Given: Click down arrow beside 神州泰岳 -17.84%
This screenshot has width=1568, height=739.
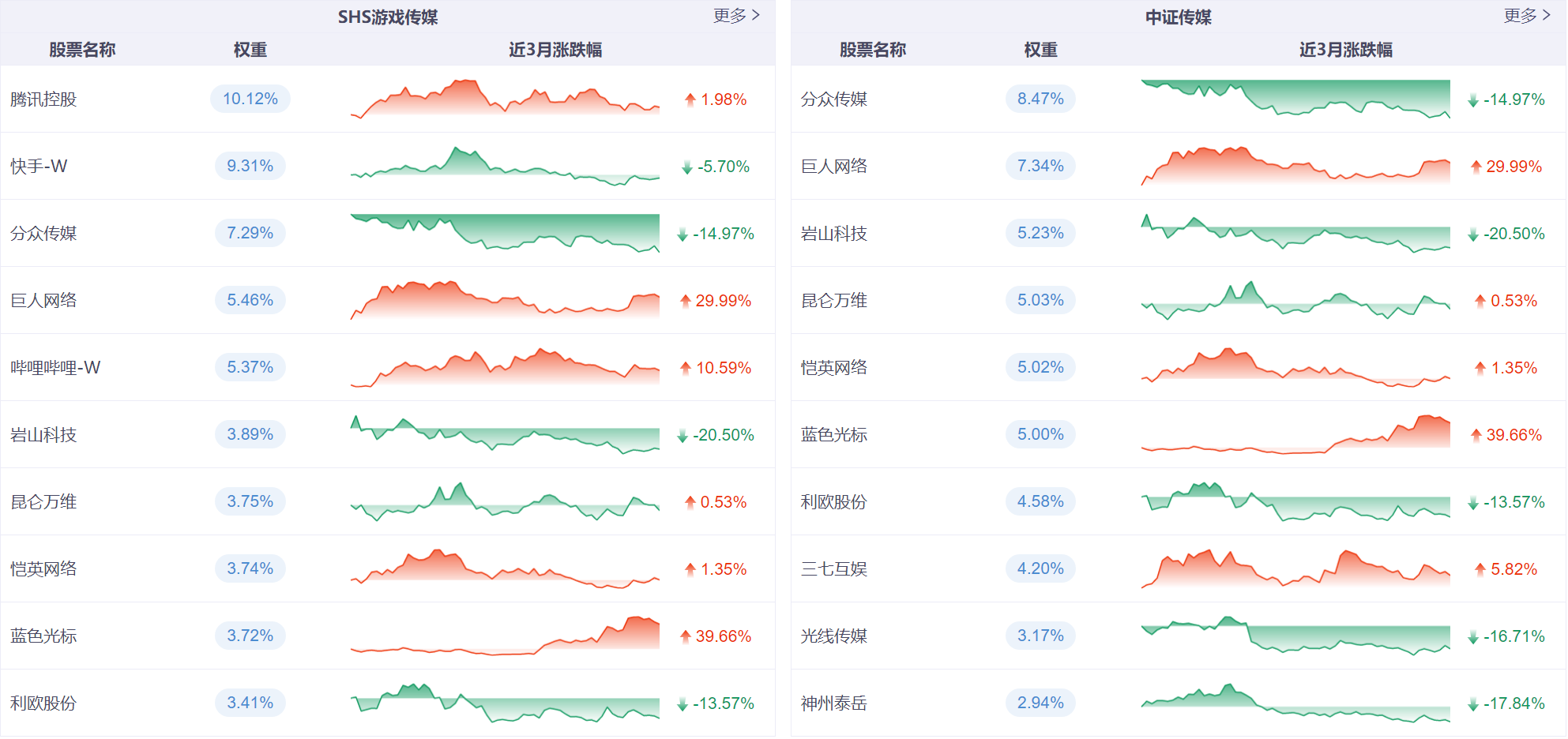Looking at the screenshot, I should pyautogui.click(x=1473, y=704).
